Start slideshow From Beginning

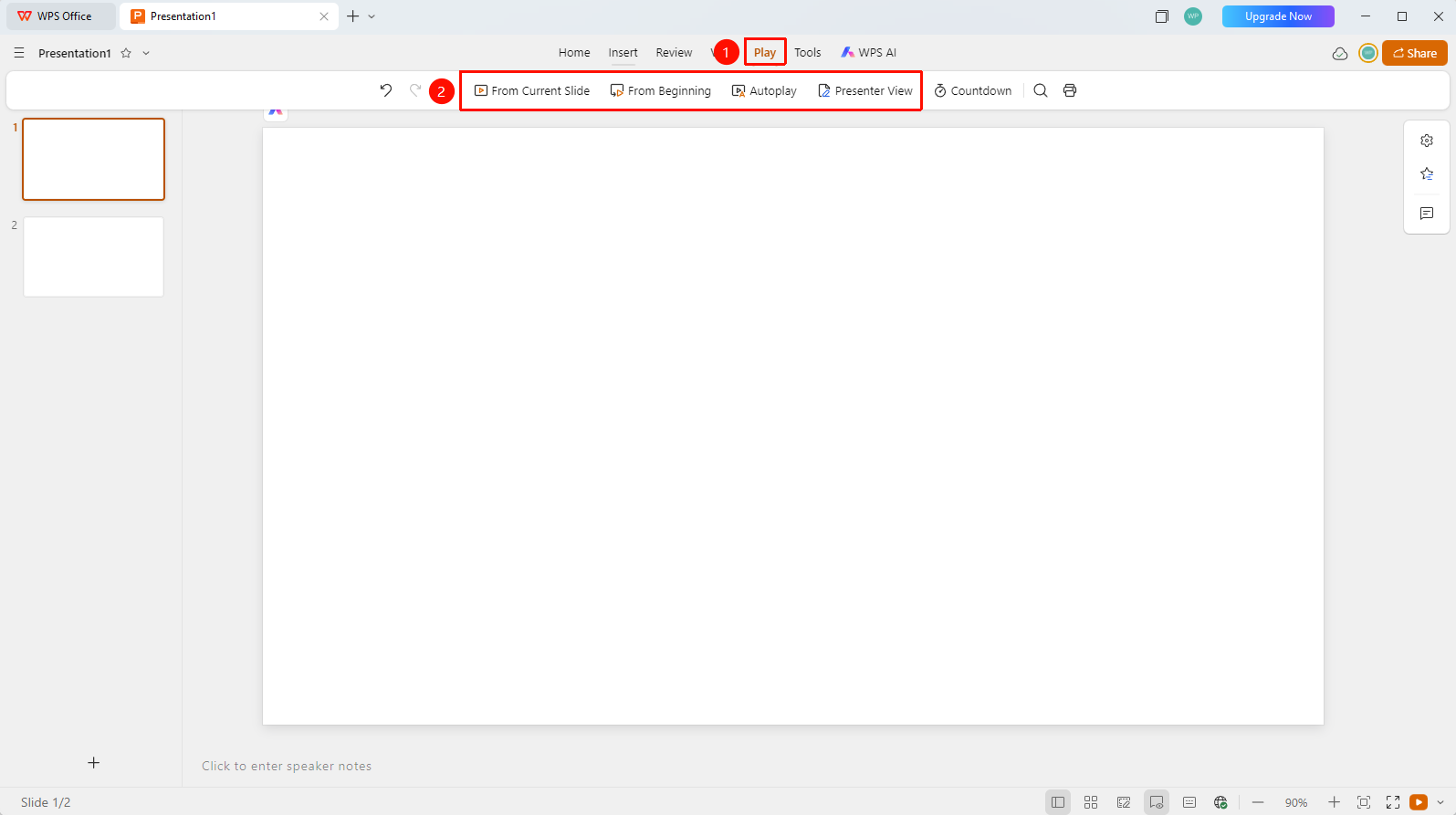click(661, 91)
